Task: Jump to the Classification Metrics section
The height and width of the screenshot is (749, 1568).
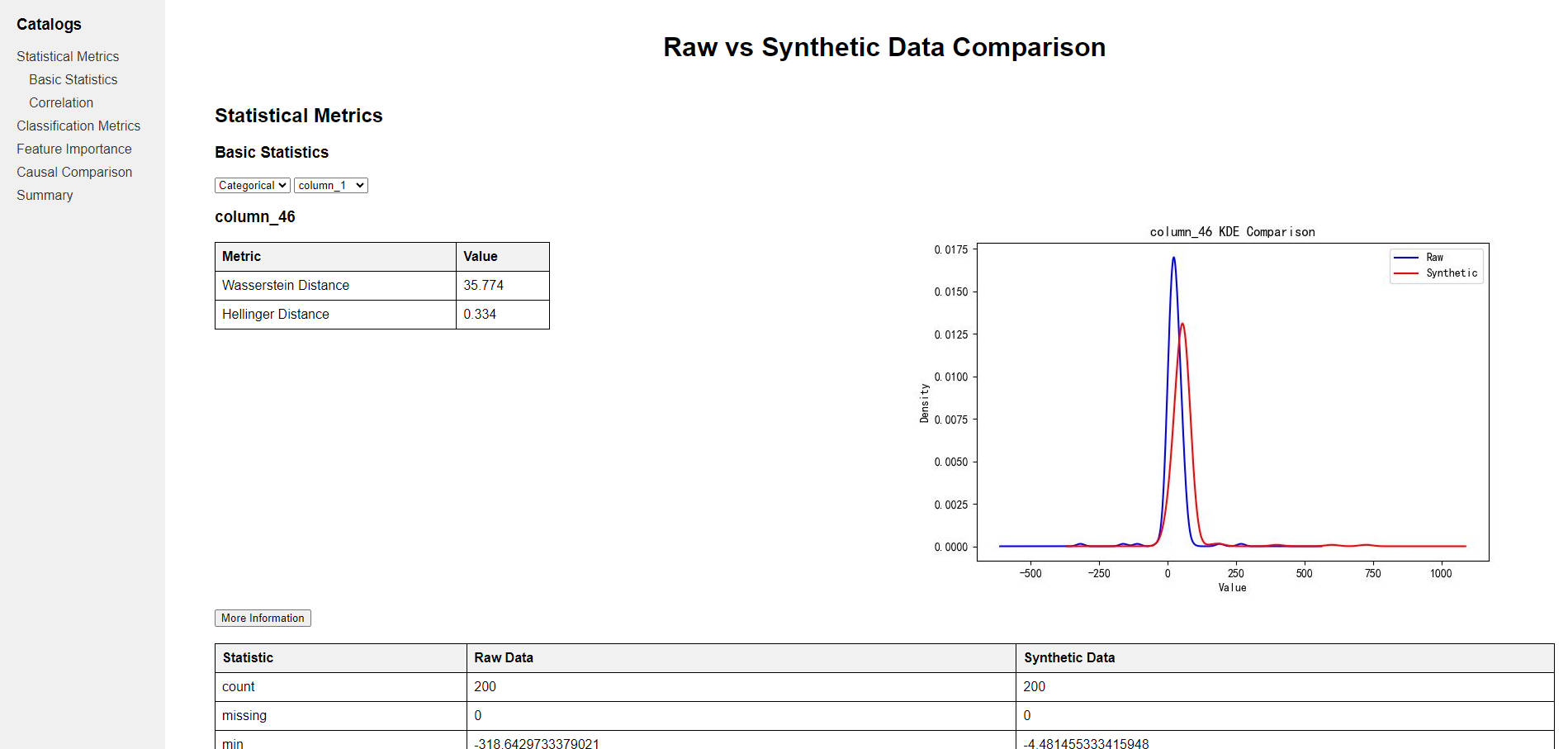Action: point(78,126)
